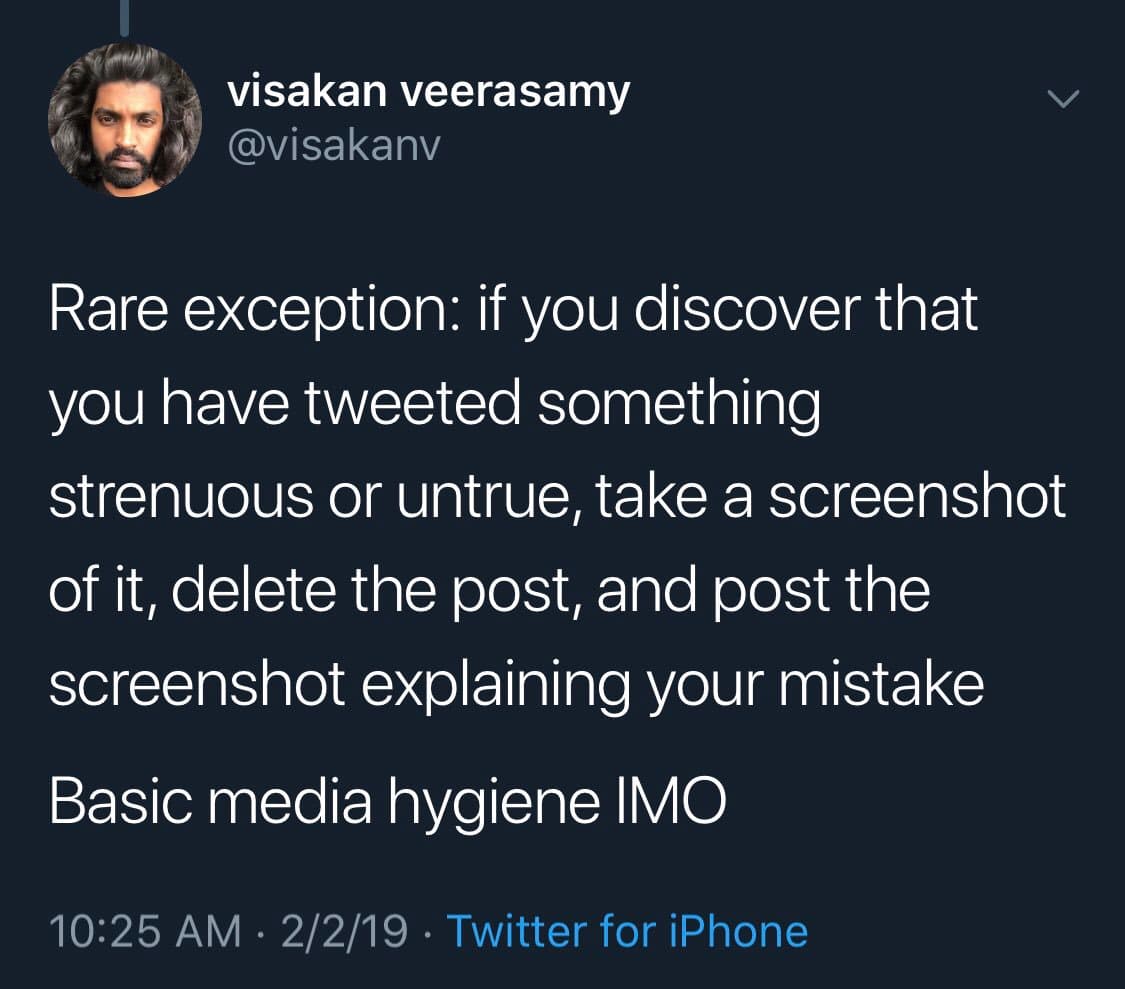
Task: Open the "Twitter for iPhone" source link
Action: pos(627,931)
